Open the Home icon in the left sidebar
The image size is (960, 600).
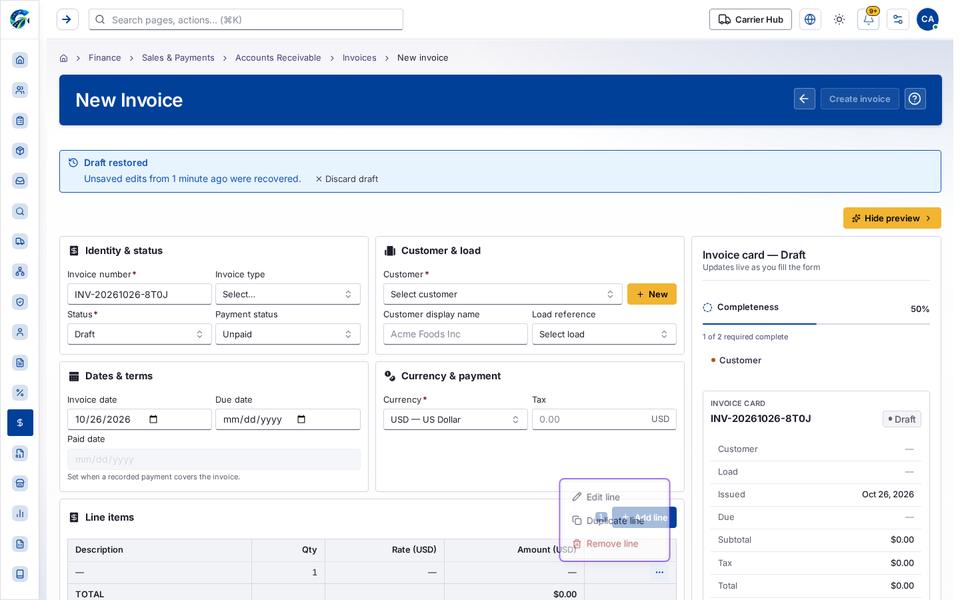tap(20, 59)
